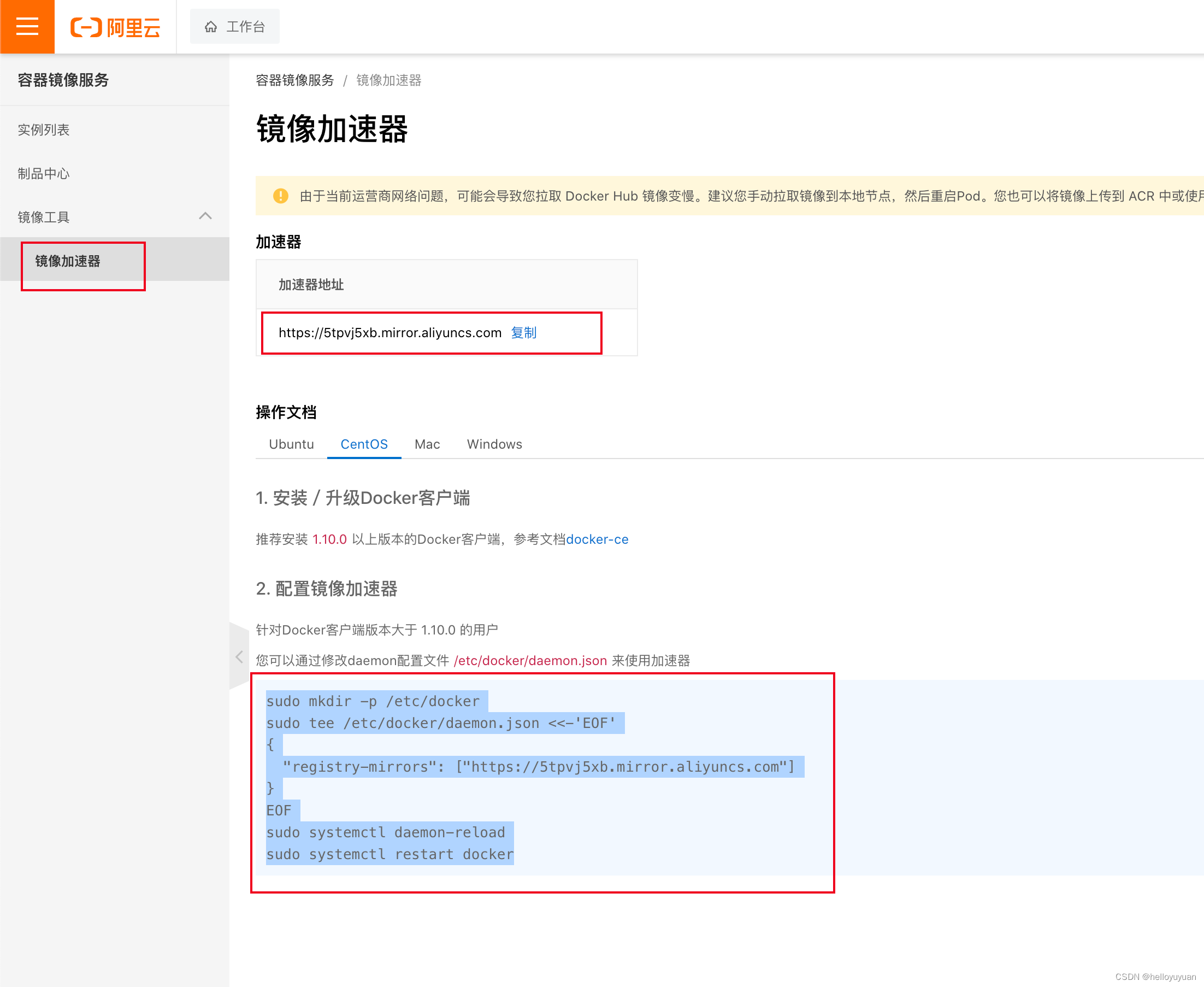Collapse the 镜像工具 sidebar group
The width and height of the screenshot is (1204, 987).
[115, 216]
